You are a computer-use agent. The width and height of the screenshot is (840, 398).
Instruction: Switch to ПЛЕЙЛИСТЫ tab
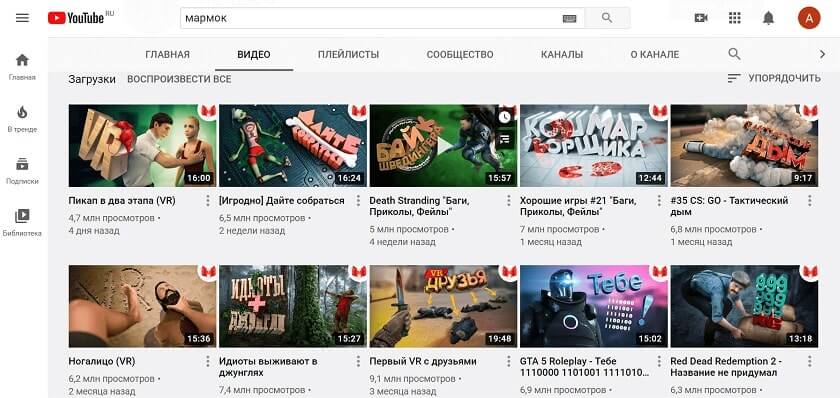pyautogui.click(x=348, y=55)
